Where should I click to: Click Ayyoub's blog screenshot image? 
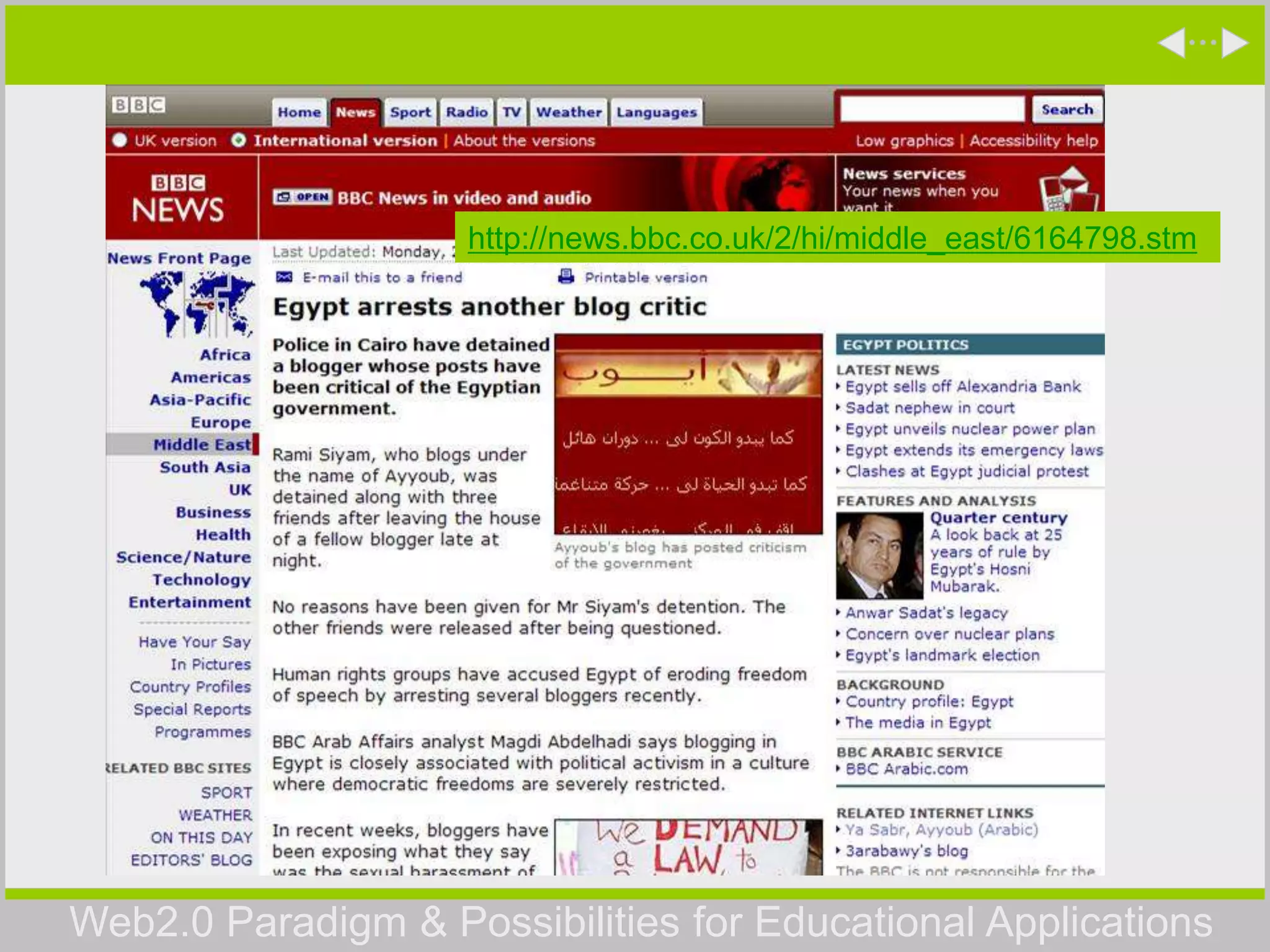688,434
